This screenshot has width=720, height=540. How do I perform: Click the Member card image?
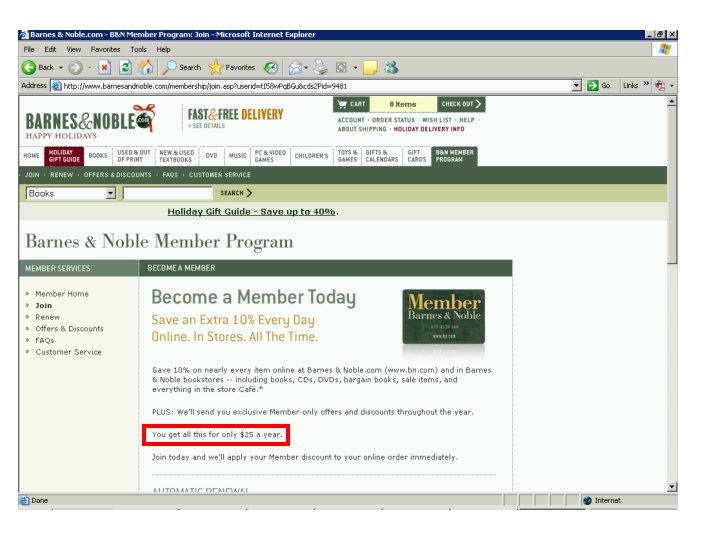point(444,317)
